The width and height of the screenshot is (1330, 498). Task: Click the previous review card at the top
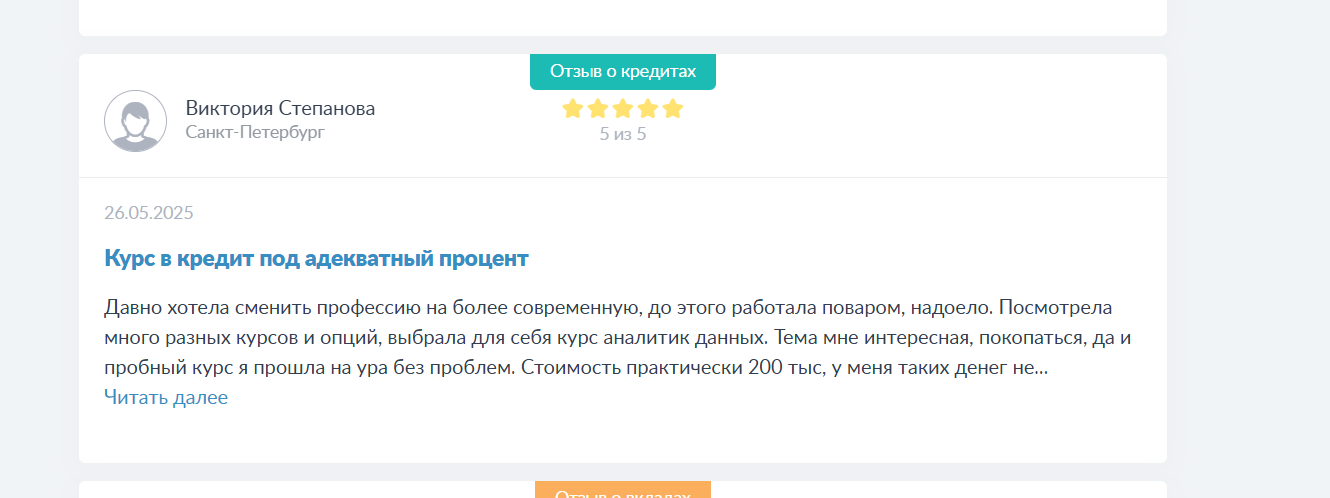[623, 18]
